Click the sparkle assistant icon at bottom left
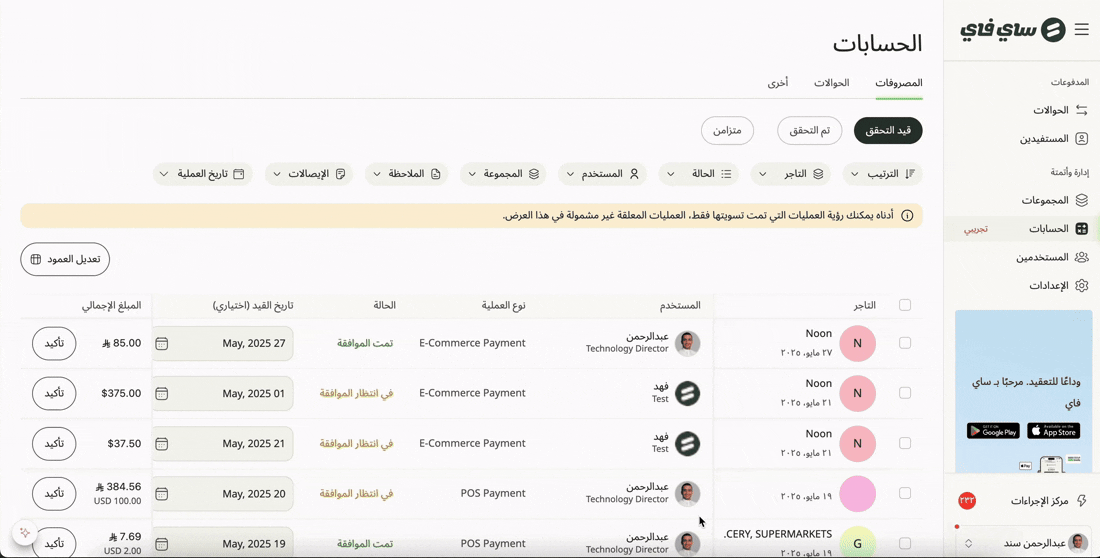The image size is (1100, 558). tap(25, 533)
